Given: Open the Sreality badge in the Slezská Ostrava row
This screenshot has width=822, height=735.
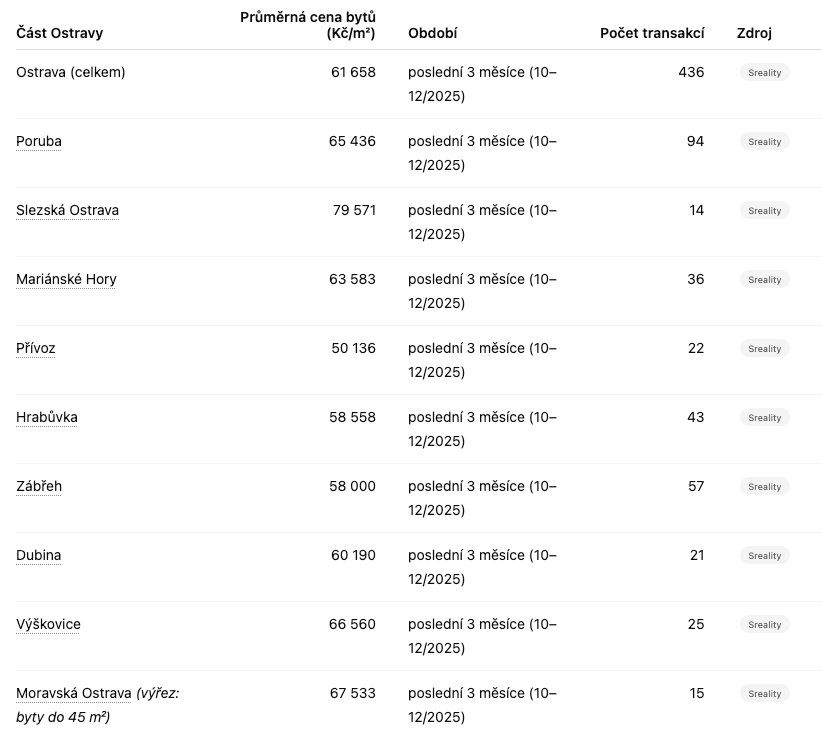Looking at the screenshot, I should [x=765, y=211].
